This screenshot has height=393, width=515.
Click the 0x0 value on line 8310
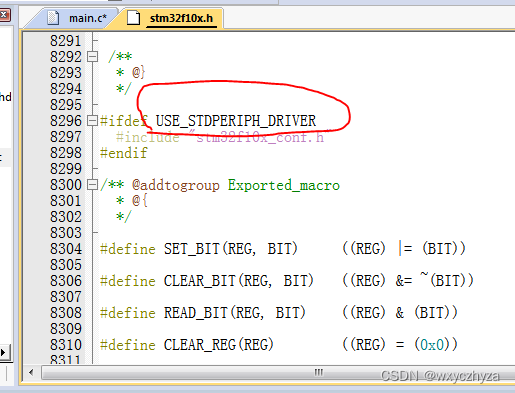[x=432, y=345]
